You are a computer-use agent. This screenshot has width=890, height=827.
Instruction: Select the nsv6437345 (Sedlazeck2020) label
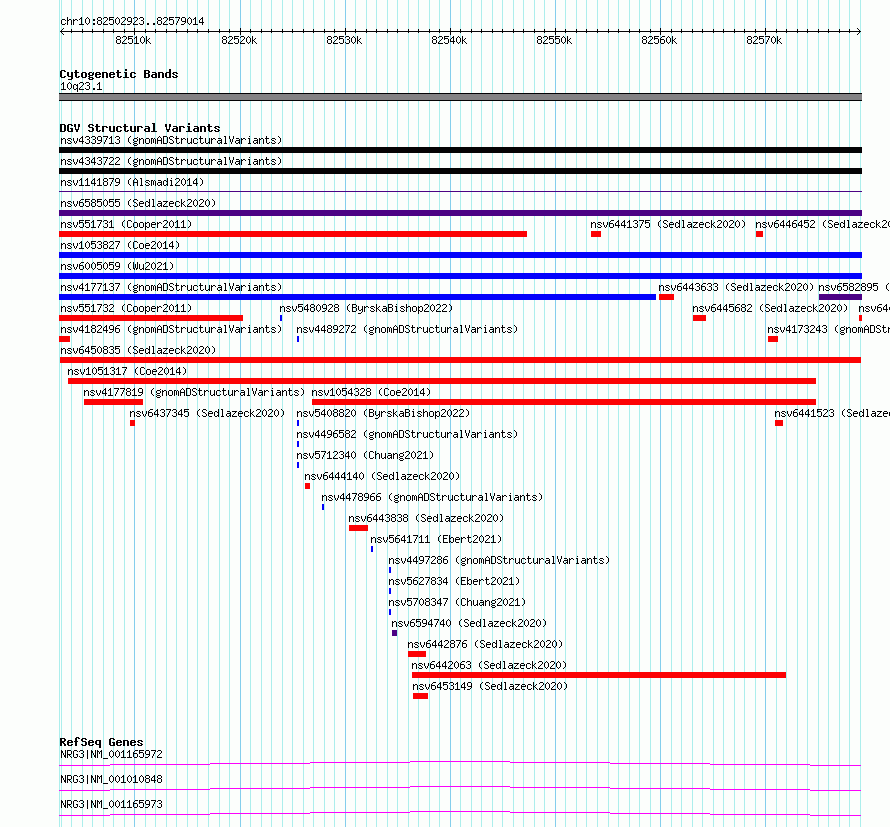(207, 413)
